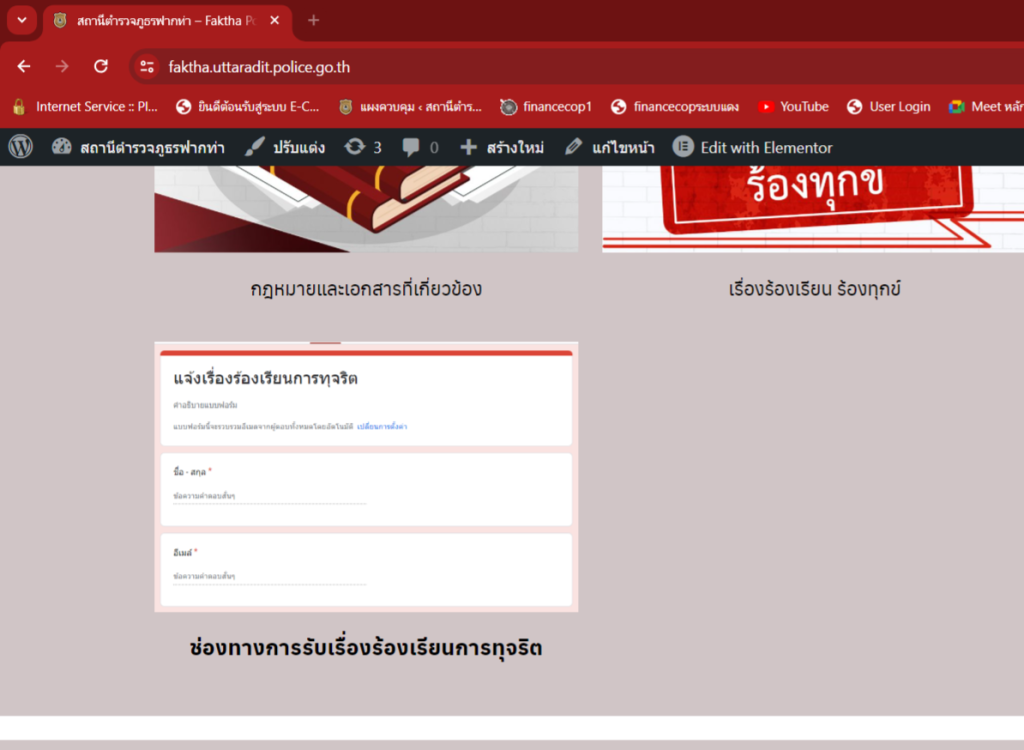Click the corruption complaint form thumbnail

[366, 477]
